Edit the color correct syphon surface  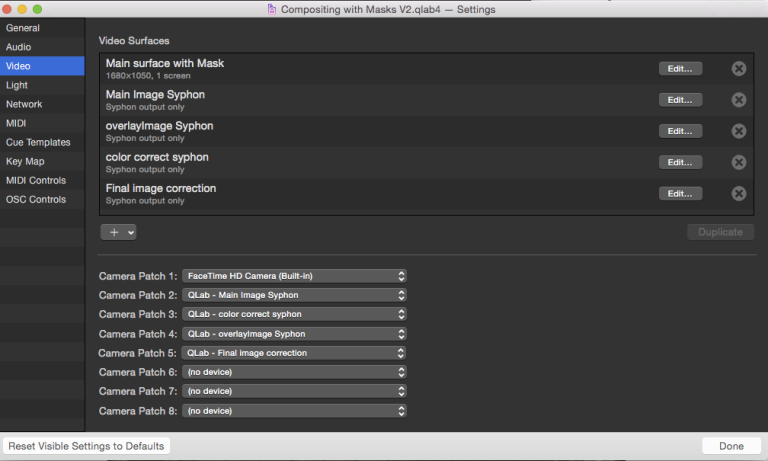[x=680, y=162]
